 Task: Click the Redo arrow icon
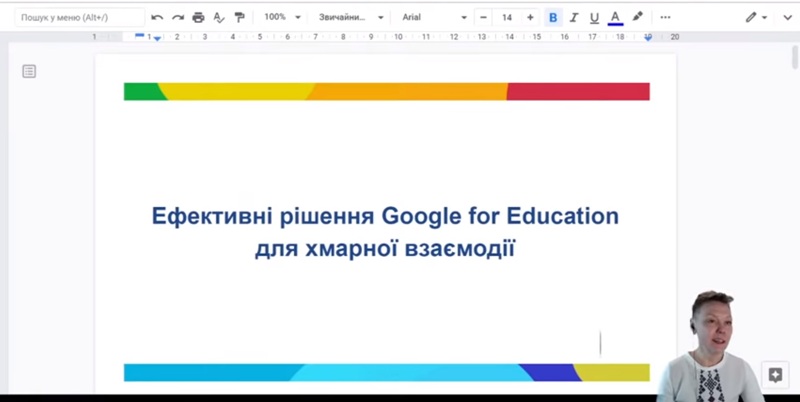coord(178,17)
